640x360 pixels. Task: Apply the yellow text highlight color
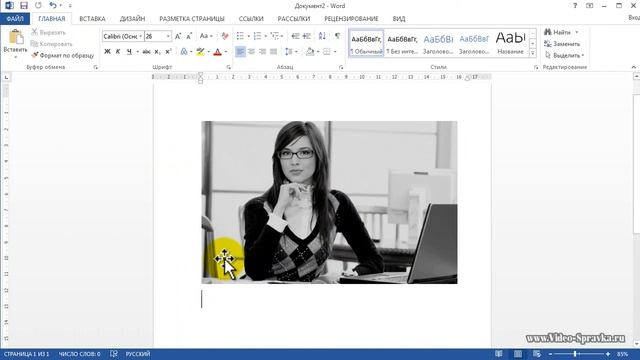coord(200,51)
